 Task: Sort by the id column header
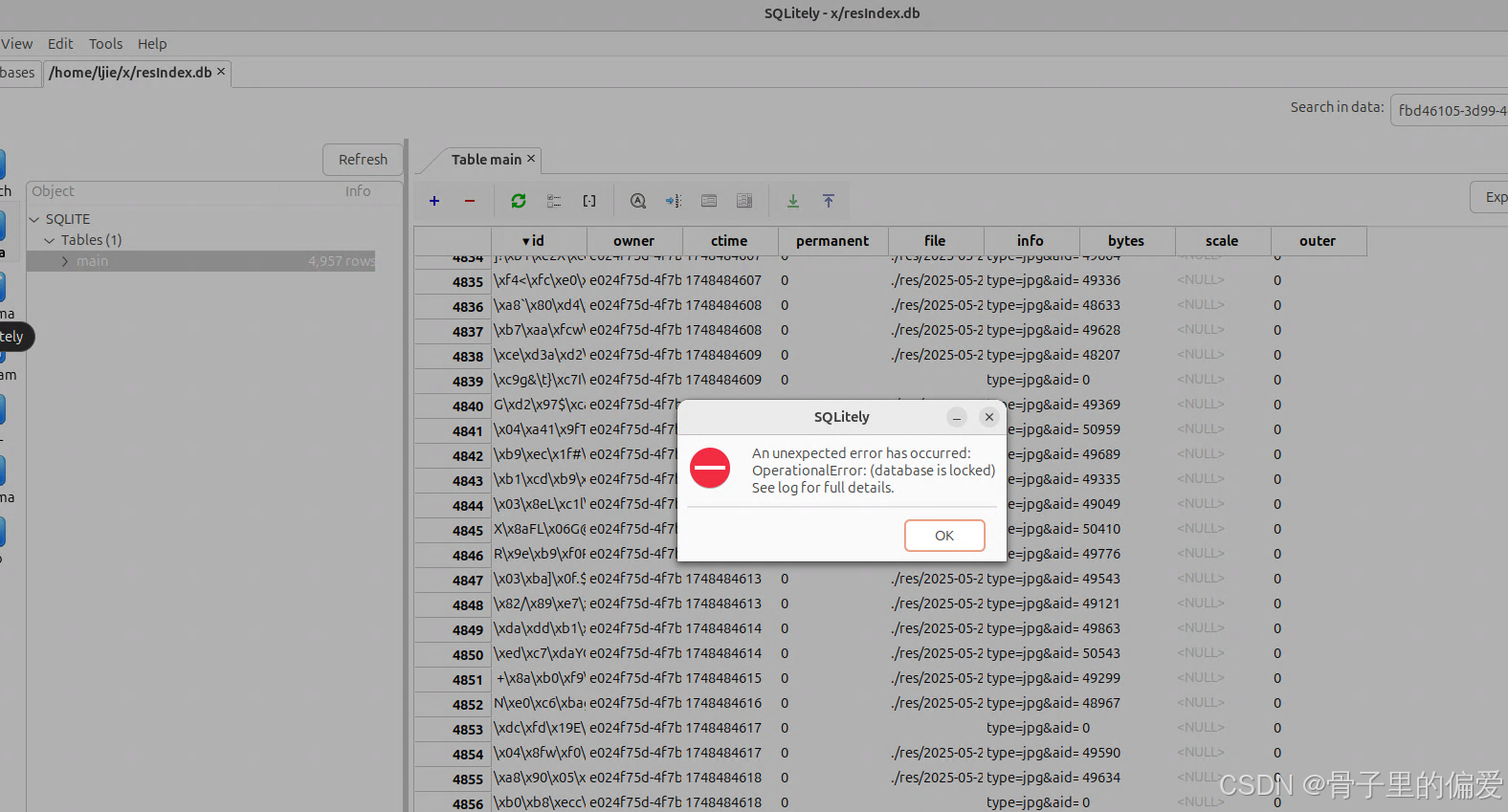[x=539, y=241]
